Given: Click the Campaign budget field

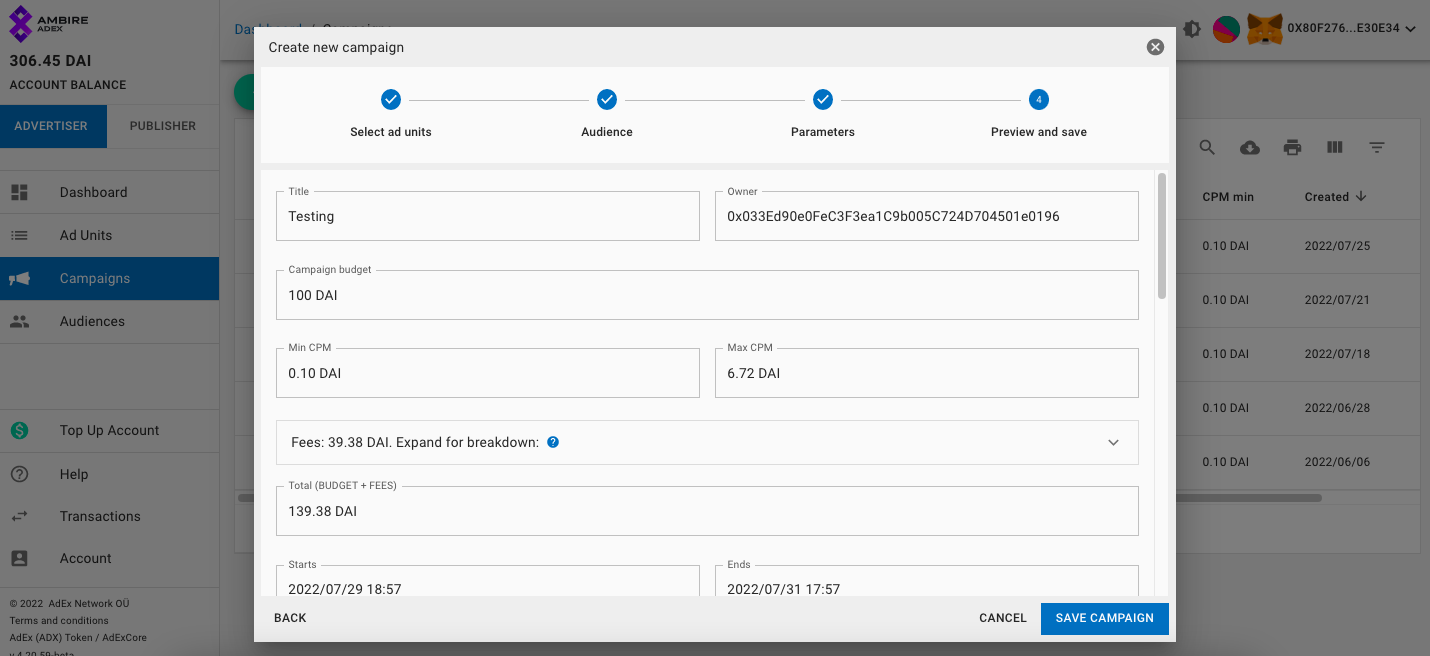Looking at the screenshot, I should pos(708,295).
